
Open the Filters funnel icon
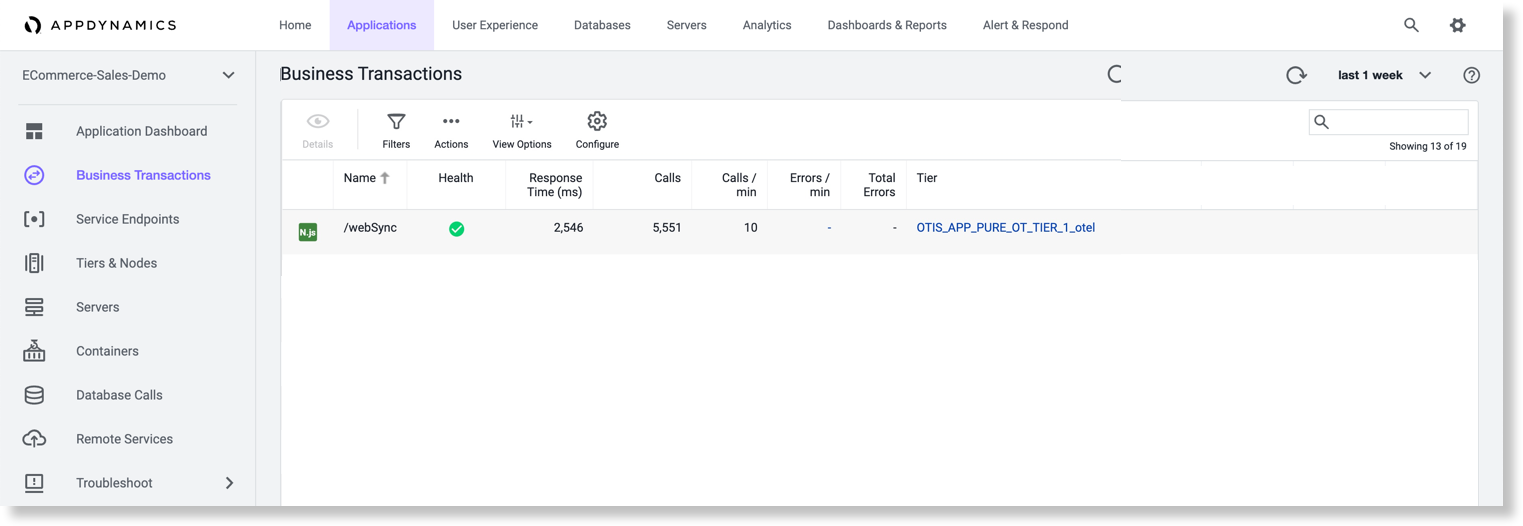[396, 121]
